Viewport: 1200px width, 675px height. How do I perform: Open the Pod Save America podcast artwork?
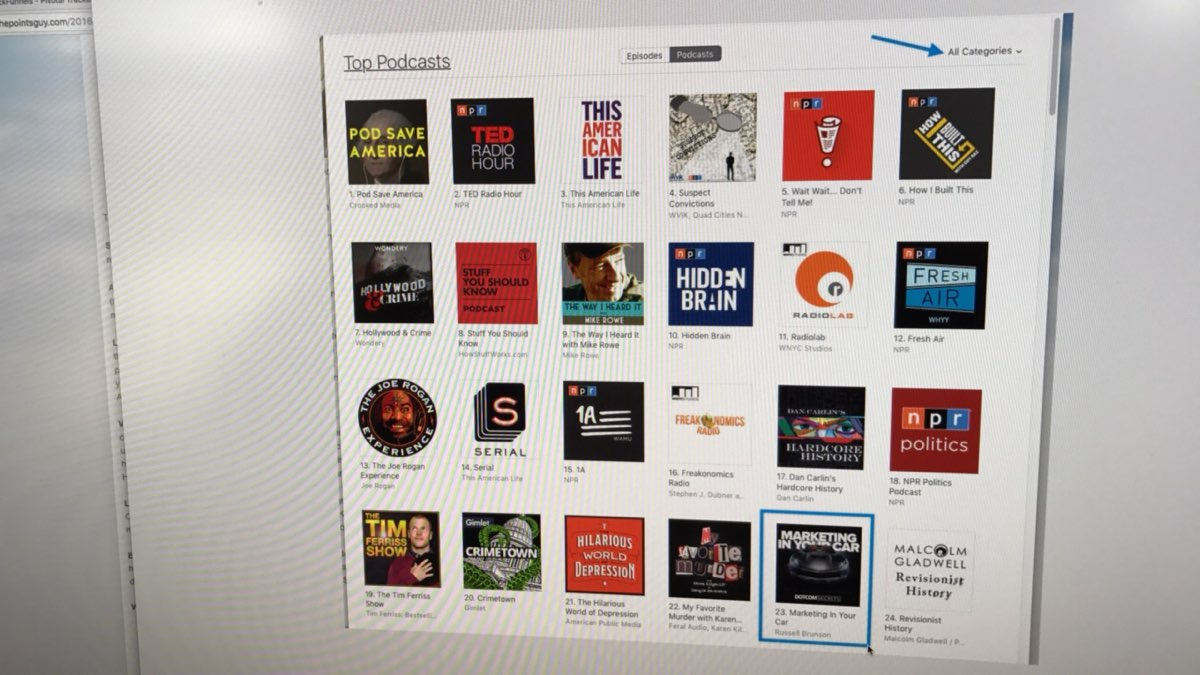click(x=386, y=141)
